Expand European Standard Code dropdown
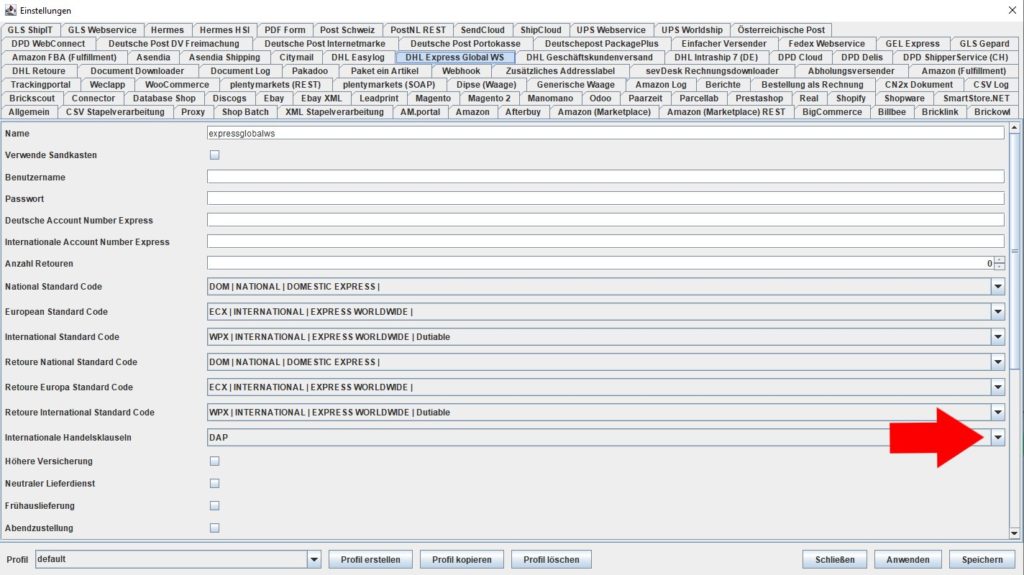 pyautogui.click(x=998, y=312)
